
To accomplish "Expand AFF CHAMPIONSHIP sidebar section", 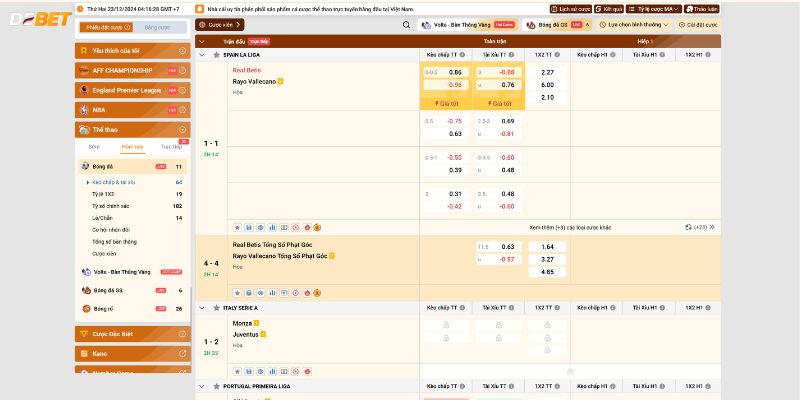I will point(133,70).
